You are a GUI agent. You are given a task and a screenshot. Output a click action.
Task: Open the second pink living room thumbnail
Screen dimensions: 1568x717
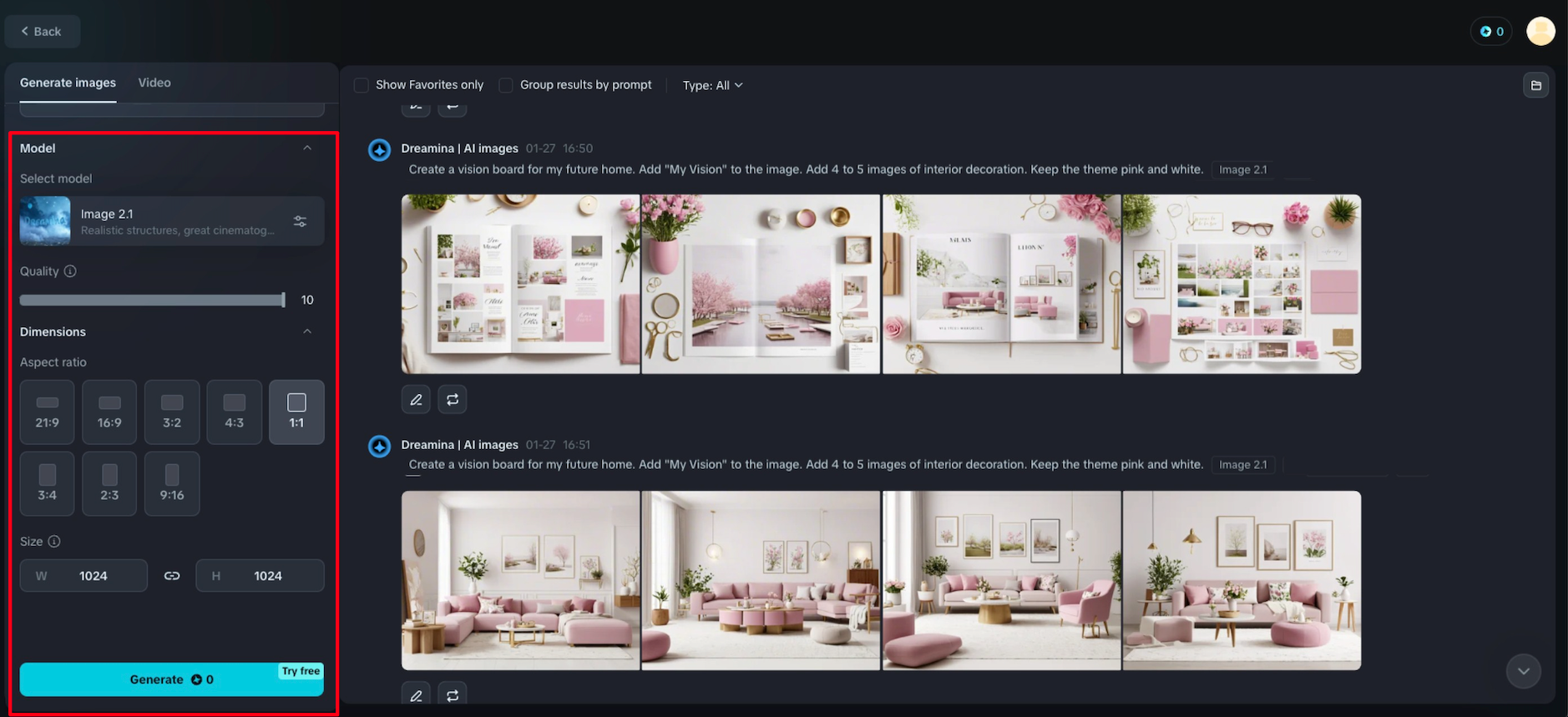pyautogui.click(x=761, y=581)
